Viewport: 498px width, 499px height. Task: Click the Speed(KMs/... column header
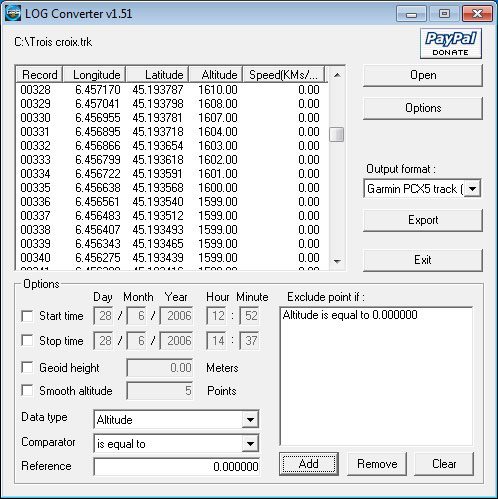click(x=284, y=75)
